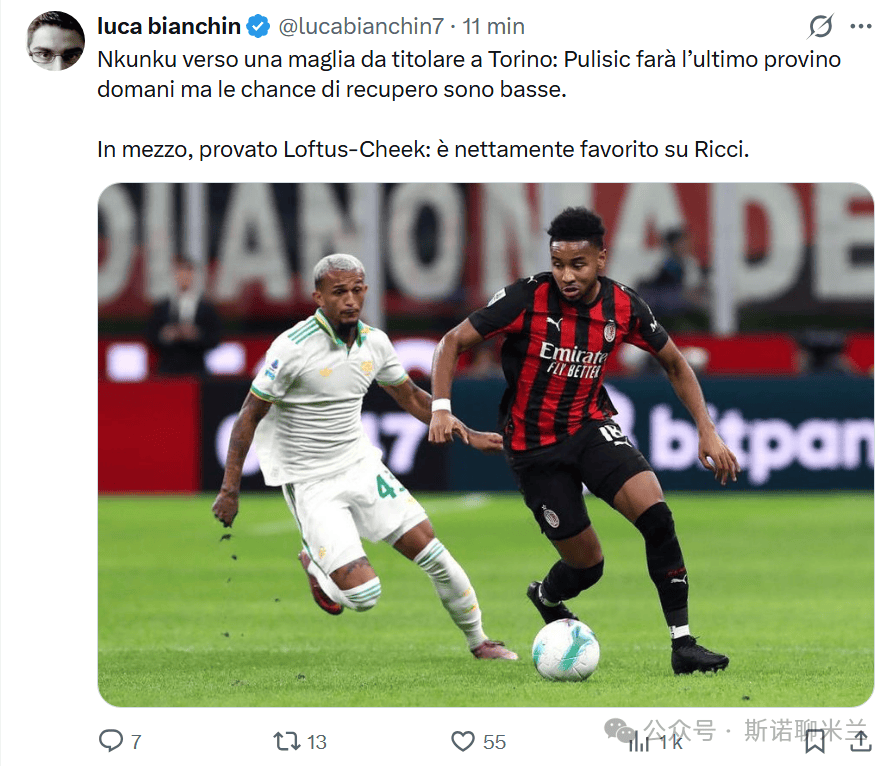Click the Grok circle-slash icon
Viewport: 896px width, 766px height.
(x=821, y=26)
